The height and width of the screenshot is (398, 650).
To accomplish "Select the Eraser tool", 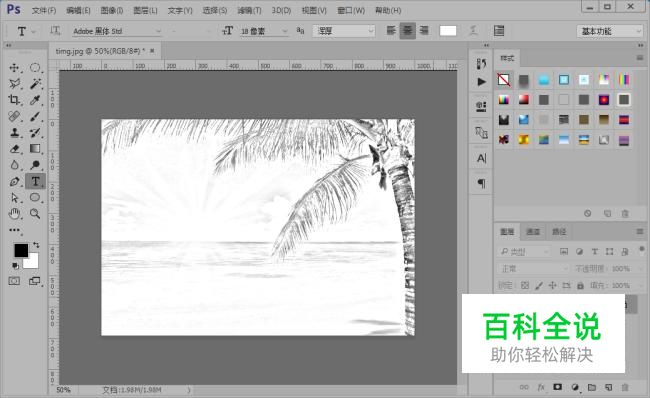I will 14,149.
